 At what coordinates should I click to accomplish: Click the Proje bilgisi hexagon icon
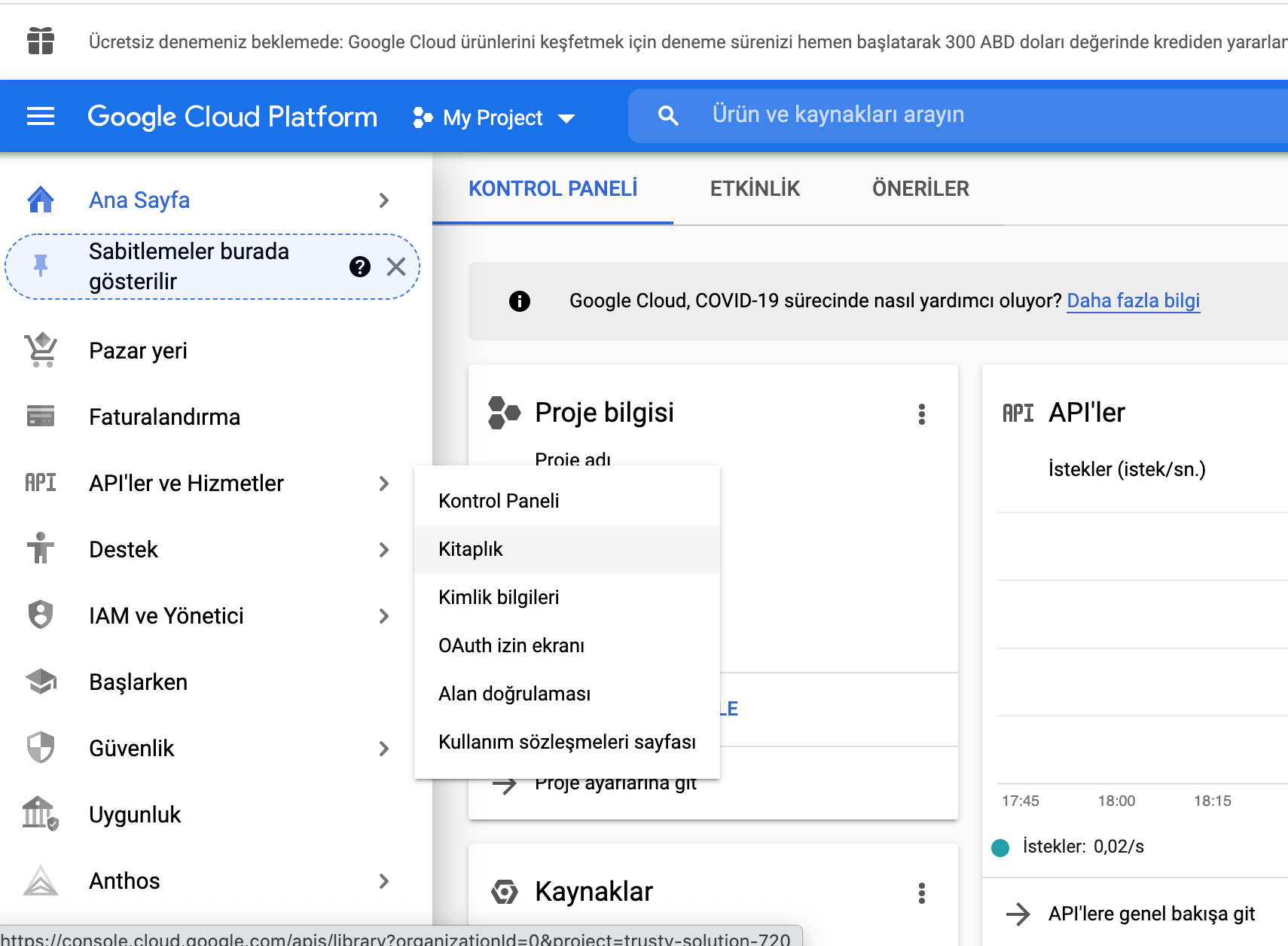(x=504, y=413)
